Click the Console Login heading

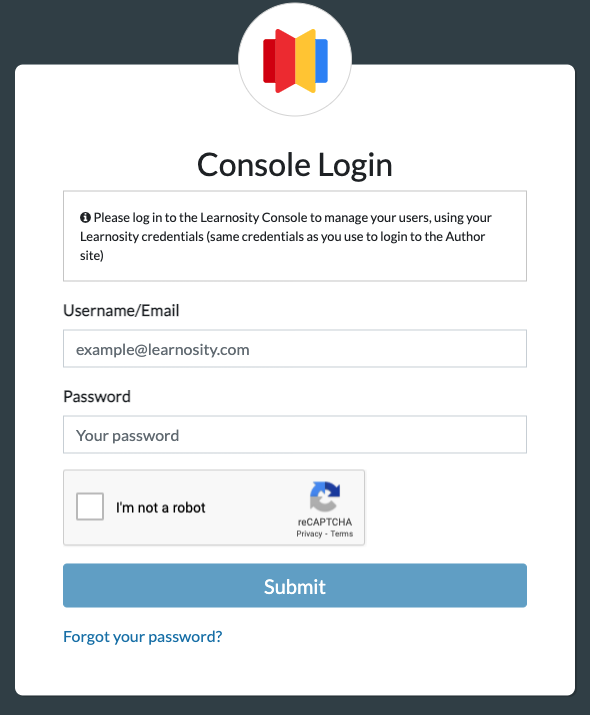point(295,165)
